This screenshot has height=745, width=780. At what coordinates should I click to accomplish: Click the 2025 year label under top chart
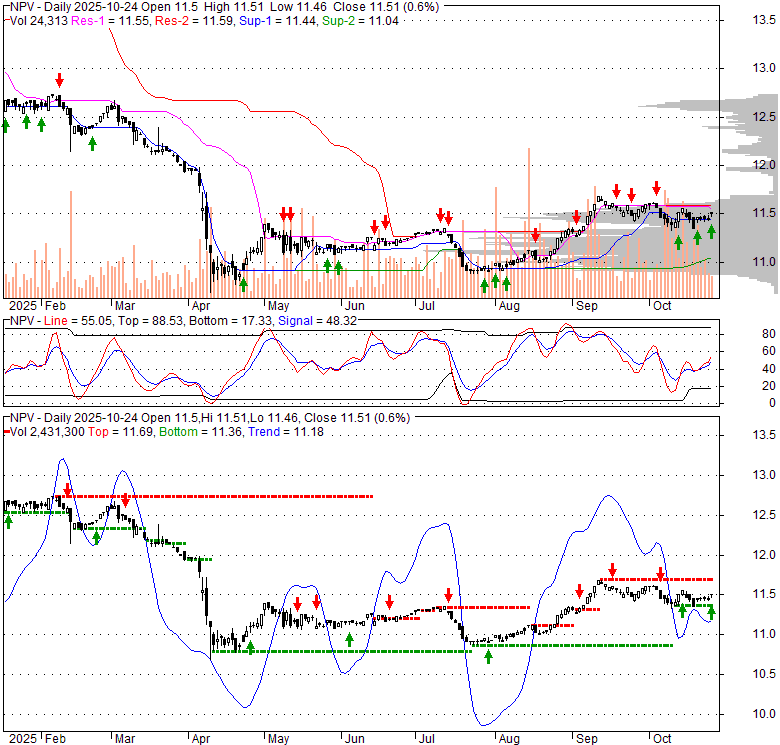pos(23,305)
